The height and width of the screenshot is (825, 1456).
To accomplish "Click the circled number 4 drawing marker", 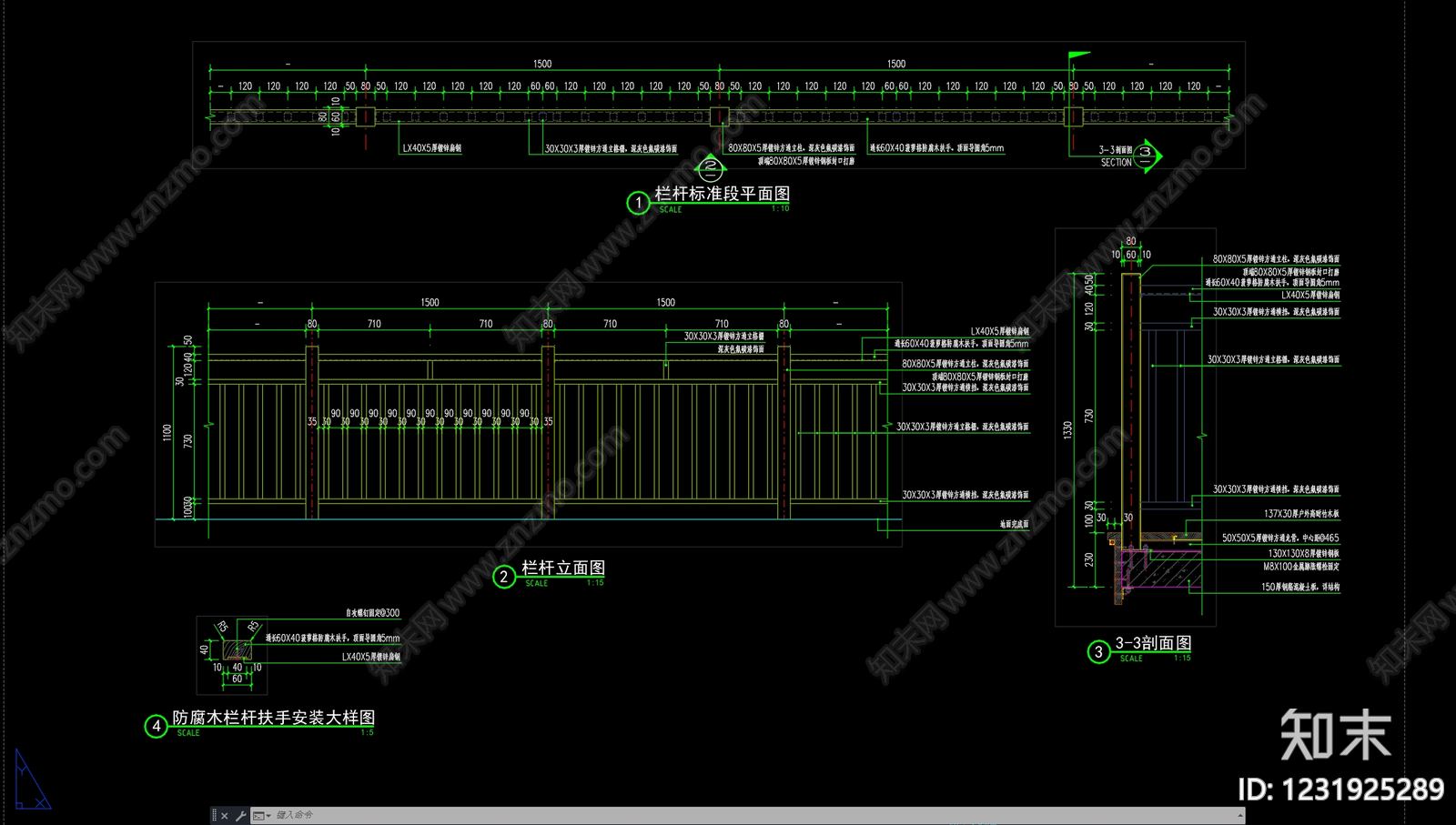I will coord(157,726).
